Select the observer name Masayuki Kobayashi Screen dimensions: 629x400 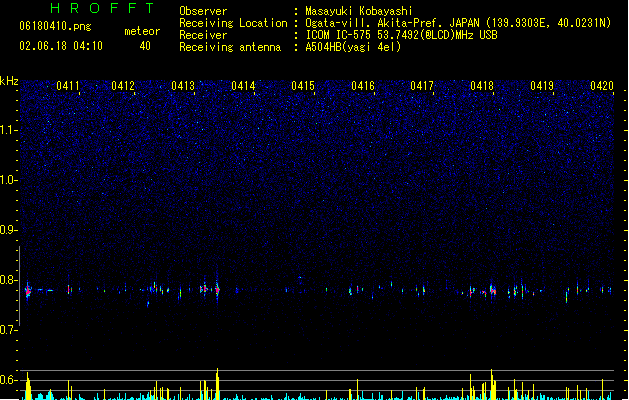coord(359,11)
